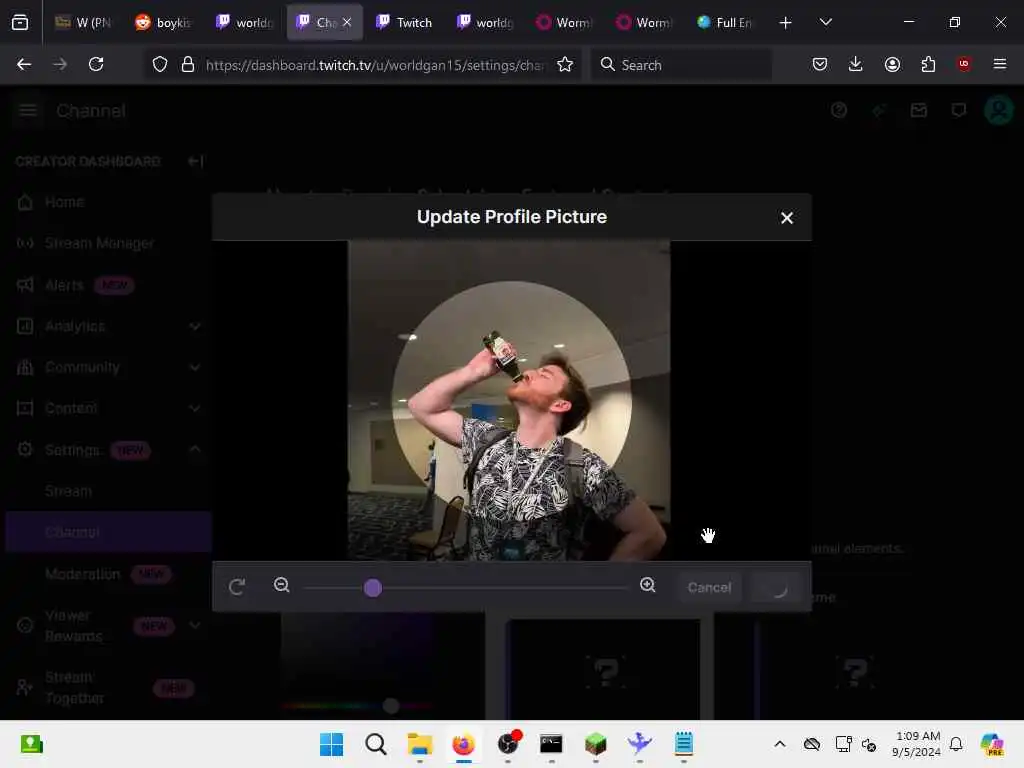Click the rotate image icon
The height and width of the screenshot is (768, 1024).
coord(237,586)
